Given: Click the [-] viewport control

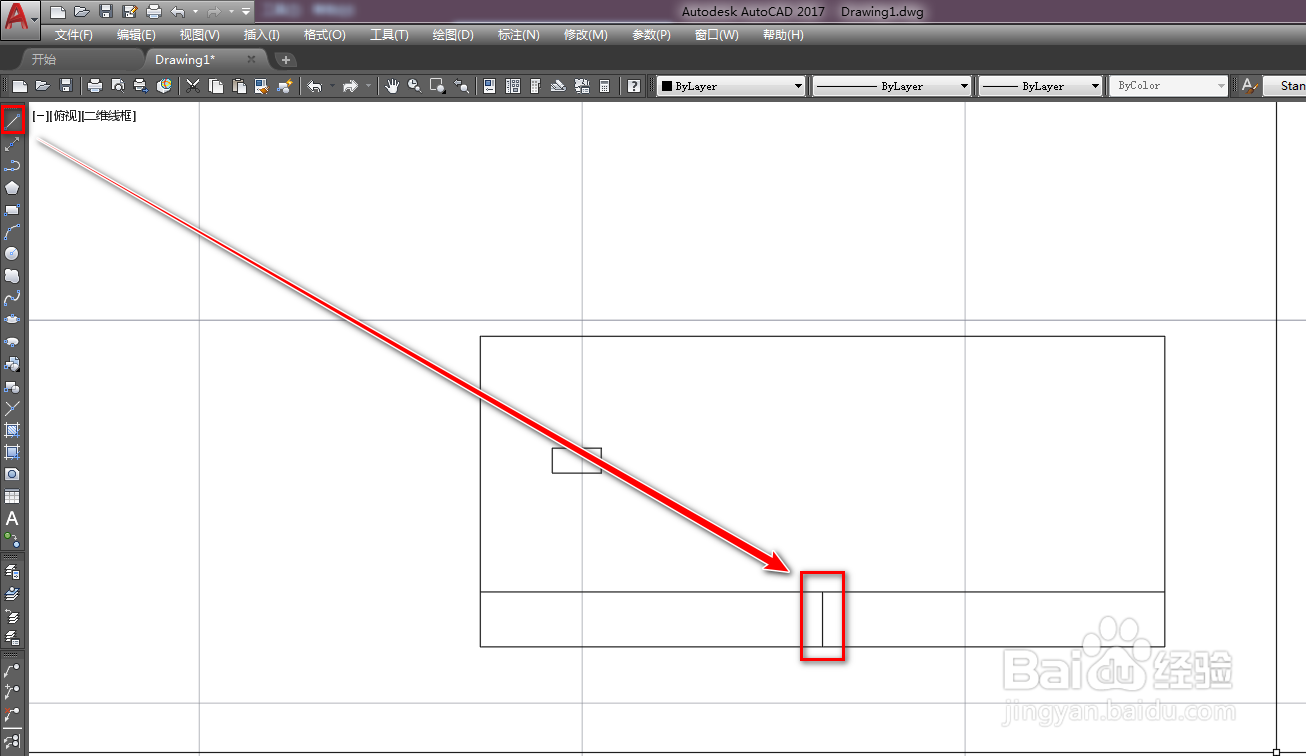Looking at the screenshot, I should click(38, 116).
